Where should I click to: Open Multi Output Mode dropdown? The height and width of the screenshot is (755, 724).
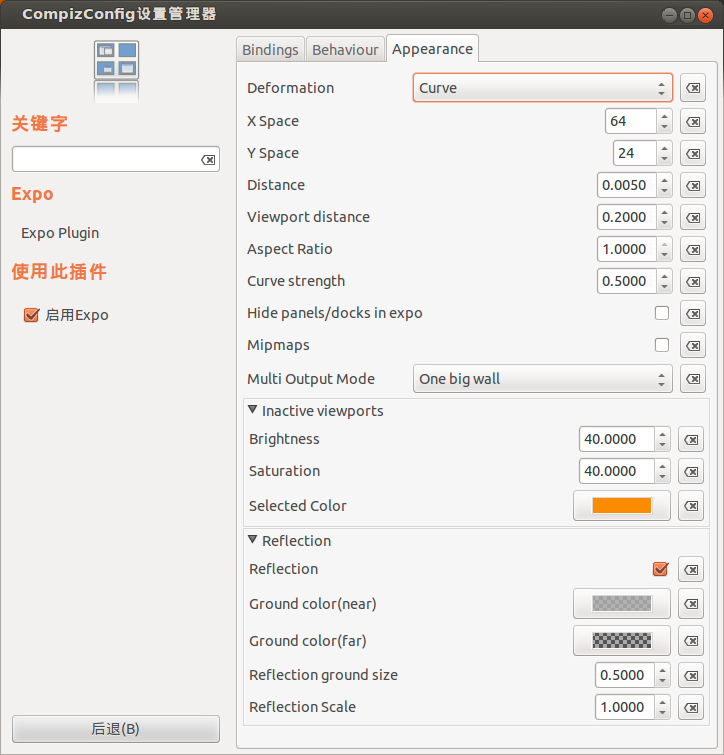(x=543, y=379)
